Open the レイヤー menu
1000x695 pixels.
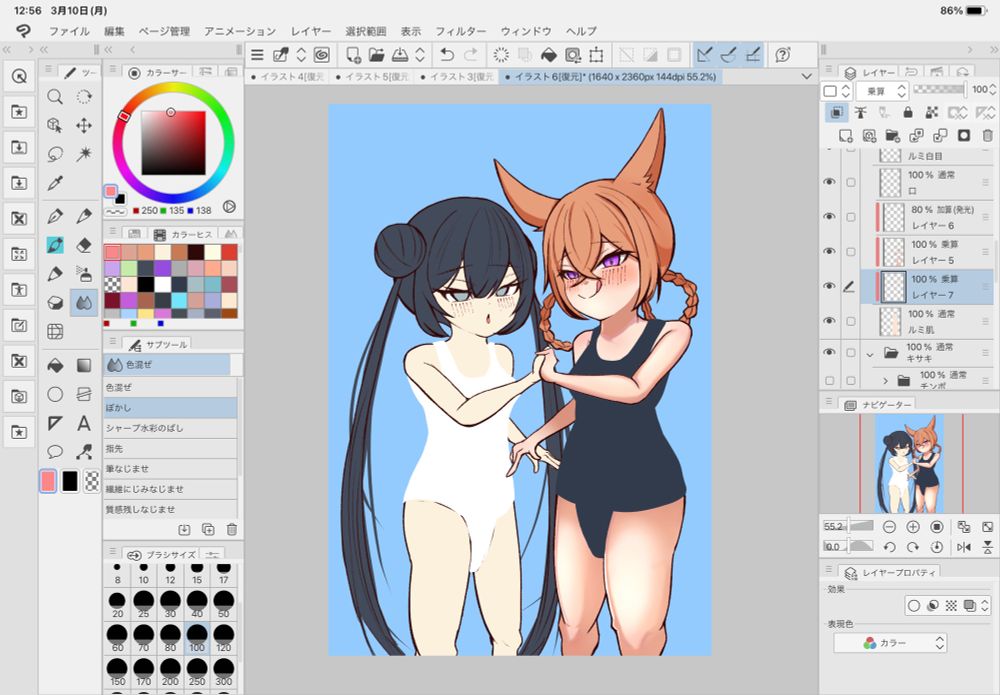(x=311, y=31)
